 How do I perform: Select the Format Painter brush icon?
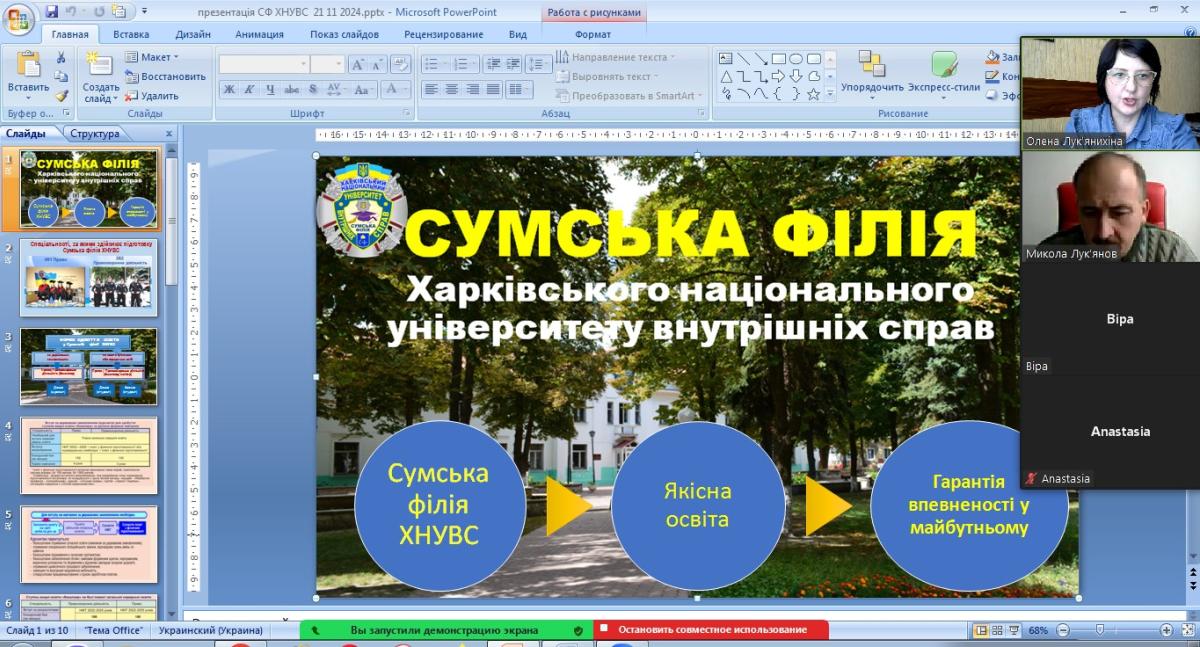tap(62, 96)
